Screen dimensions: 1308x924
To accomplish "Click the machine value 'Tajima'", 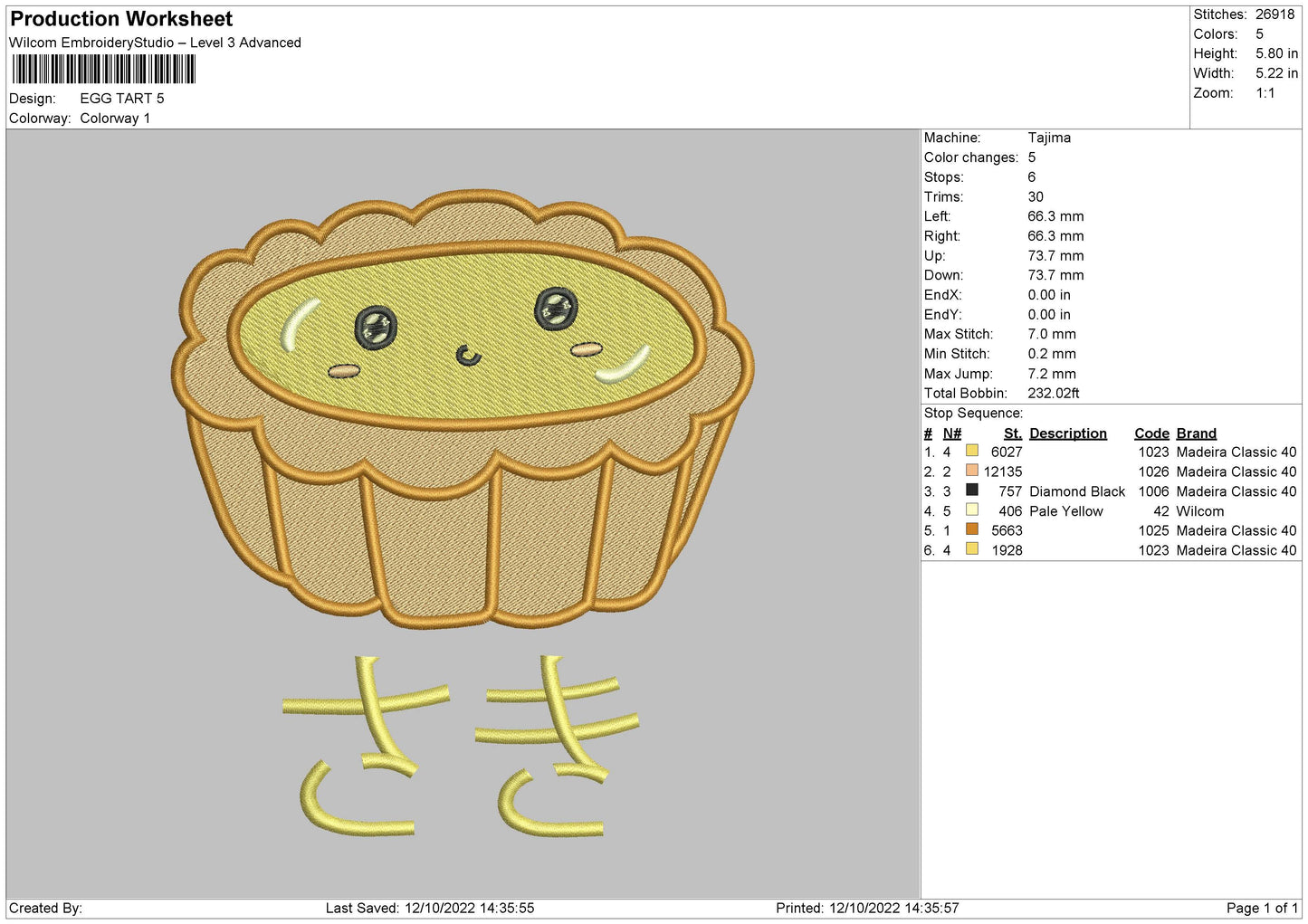I will (1049, 138).
